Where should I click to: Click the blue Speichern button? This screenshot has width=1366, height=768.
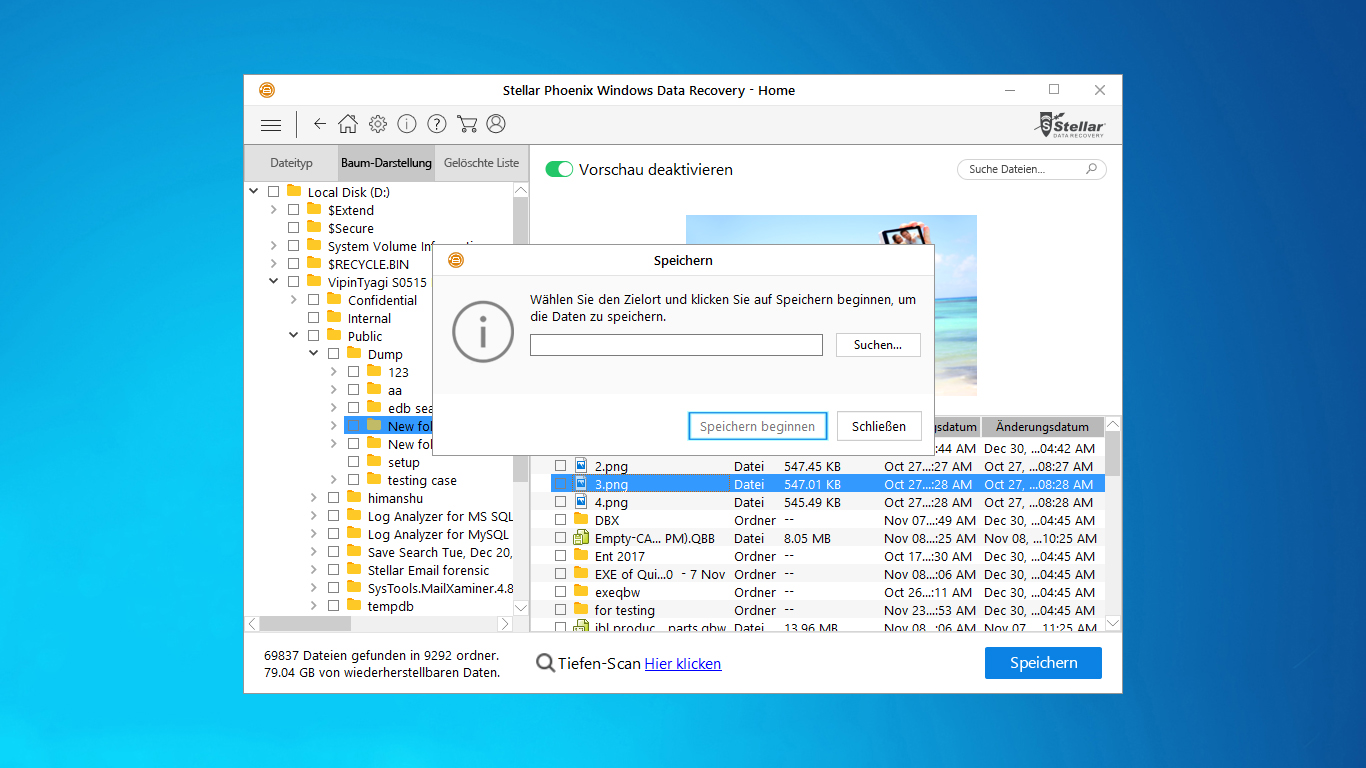pos(1043,663)
